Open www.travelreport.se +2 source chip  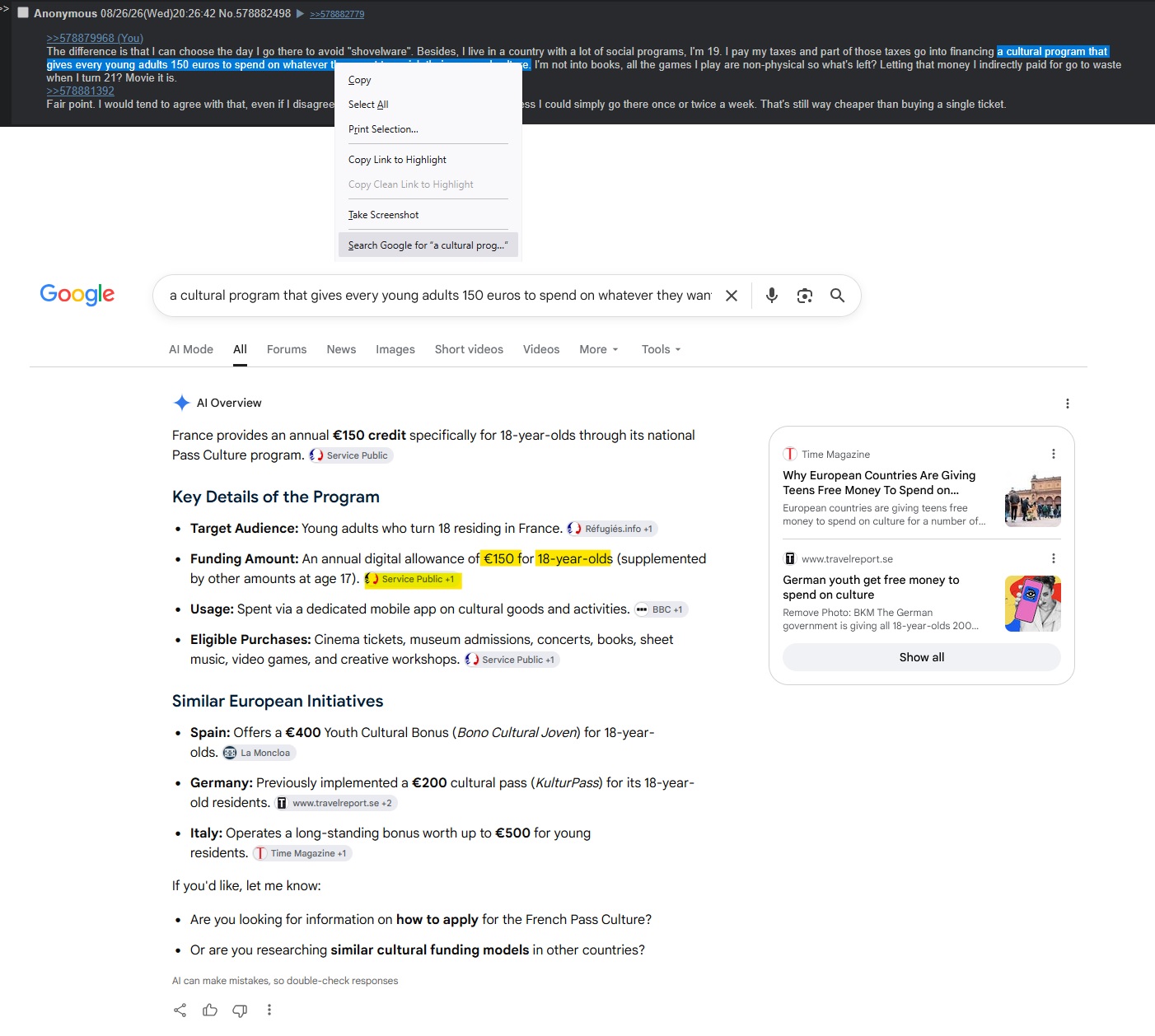click(x=335, y=803)
